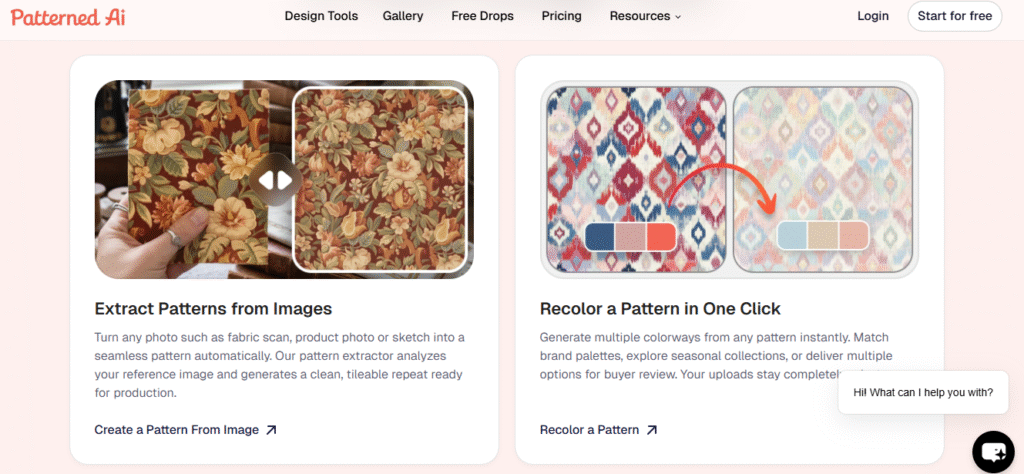Open Free Drops in the navigation bar
The width and height of the screenshot is (1024, 474).
tap(482, 16)
